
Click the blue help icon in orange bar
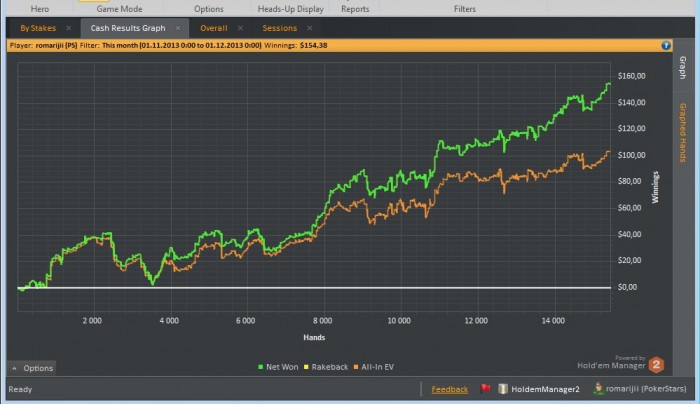pyautogui.click(x=666, y=46)
